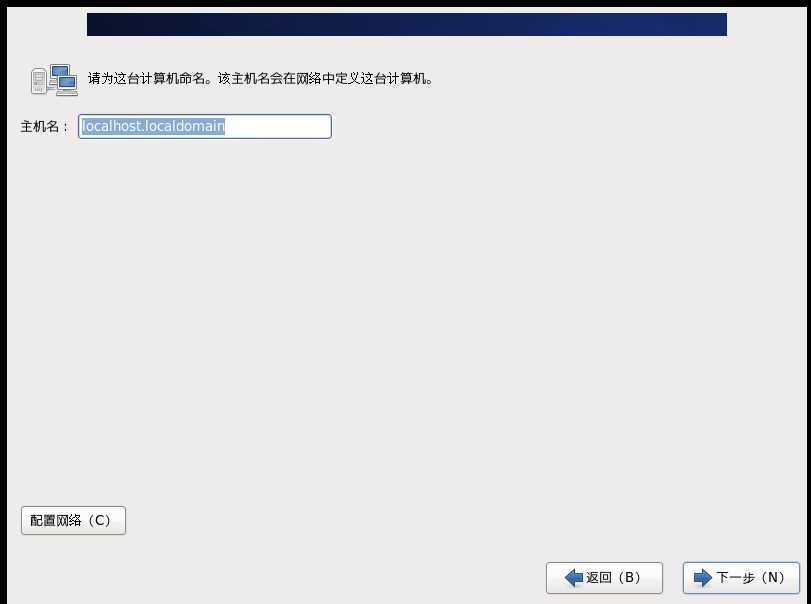This screenshot has height=604, width=811.
Task: Click the dark blue installer banner at top
Action: pos(405,23)
